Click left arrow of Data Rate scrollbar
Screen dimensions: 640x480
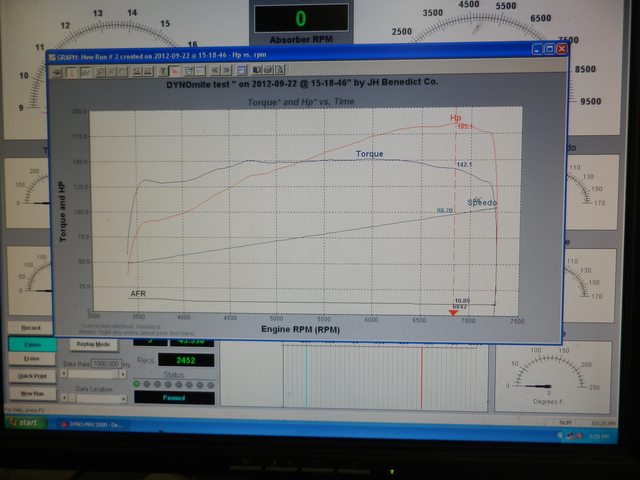pos(64,373)
